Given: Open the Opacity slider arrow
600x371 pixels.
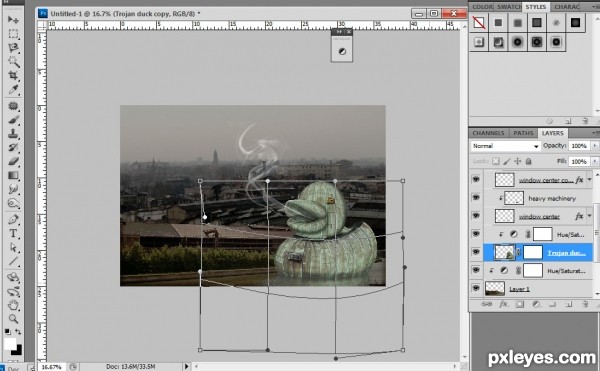Looking at the screenshot, I should coord(595,146).
